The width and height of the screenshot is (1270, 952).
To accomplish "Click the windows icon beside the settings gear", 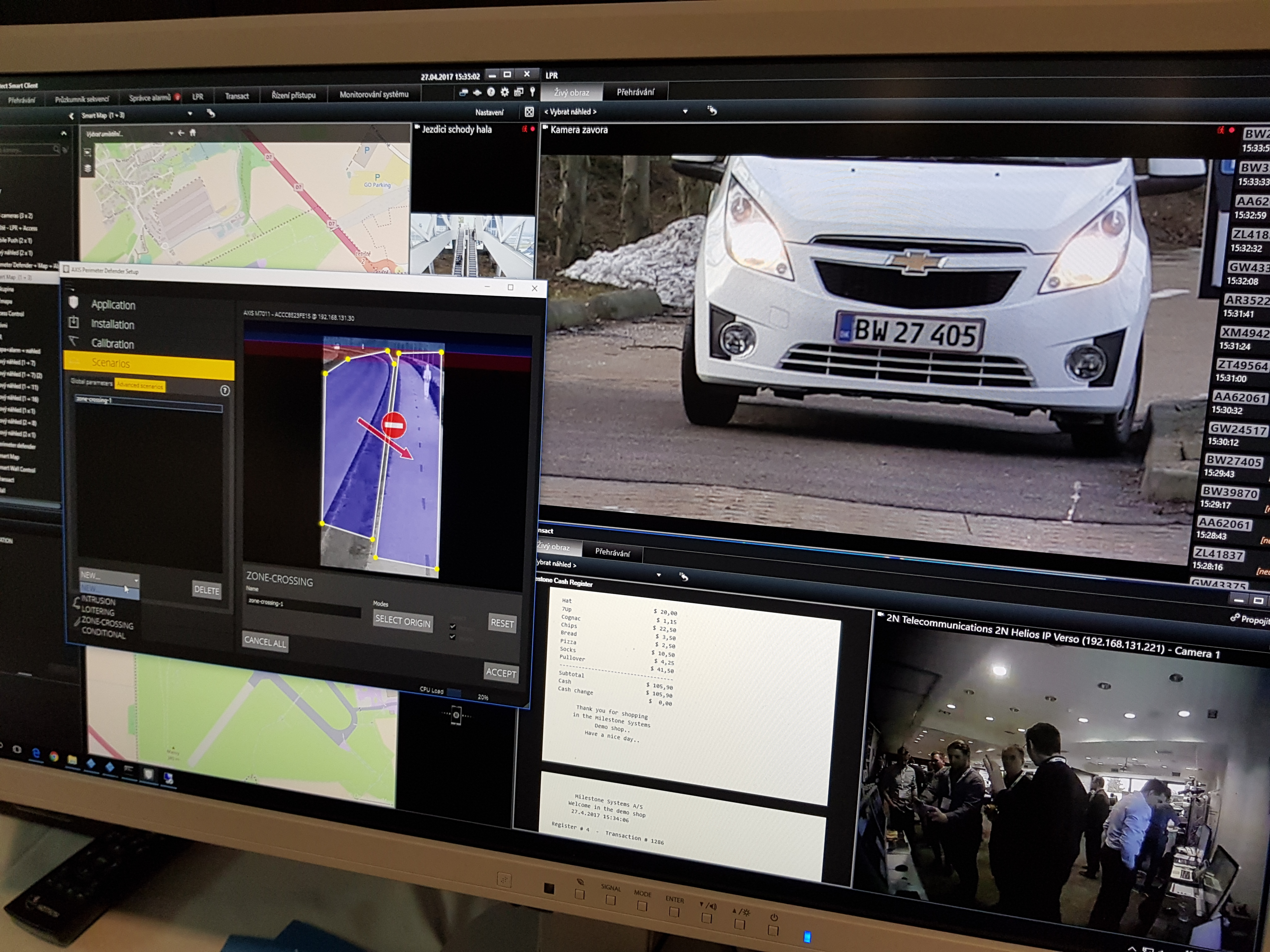I will pos(518,92).
